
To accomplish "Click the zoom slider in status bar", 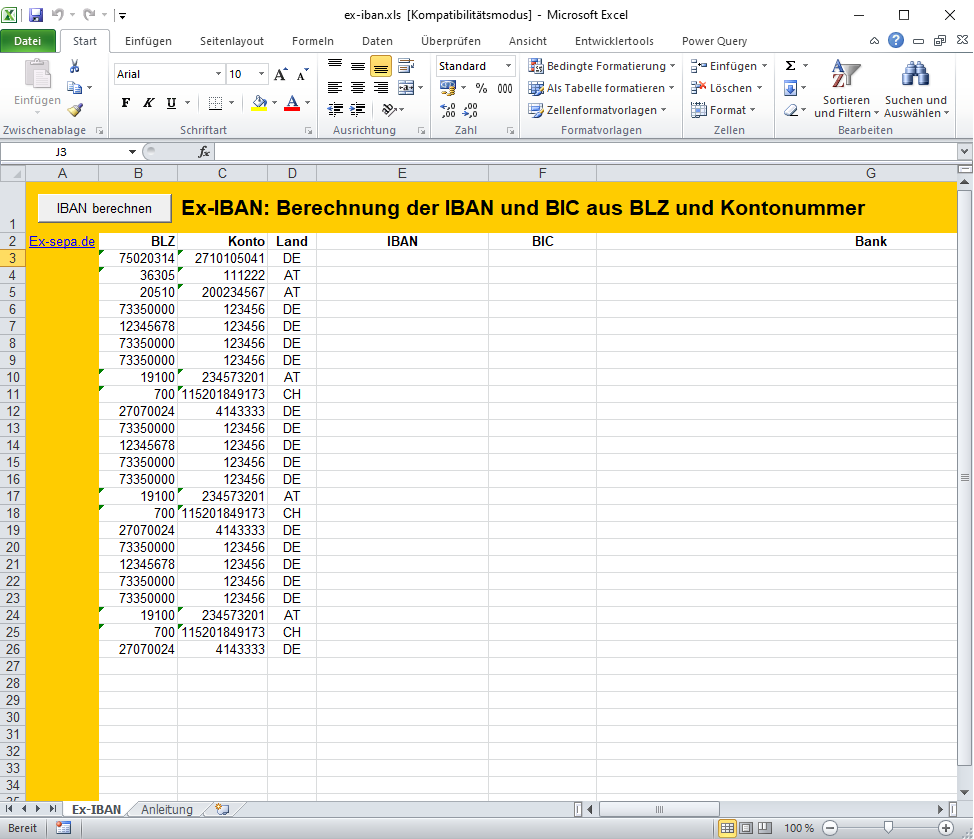I will pos(888,828).
